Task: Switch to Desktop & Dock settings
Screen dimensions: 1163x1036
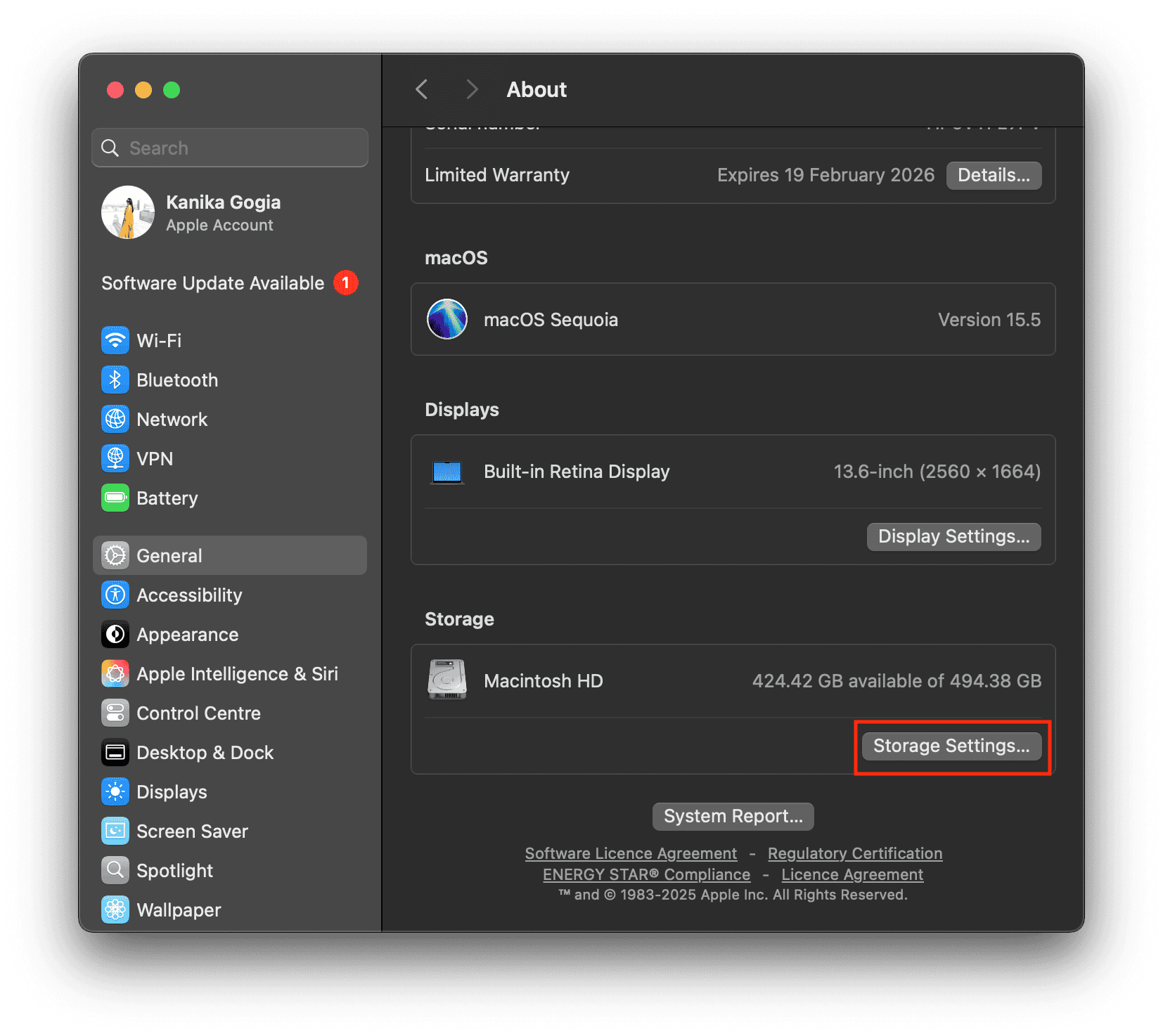Action: click(x=205, y=752)
